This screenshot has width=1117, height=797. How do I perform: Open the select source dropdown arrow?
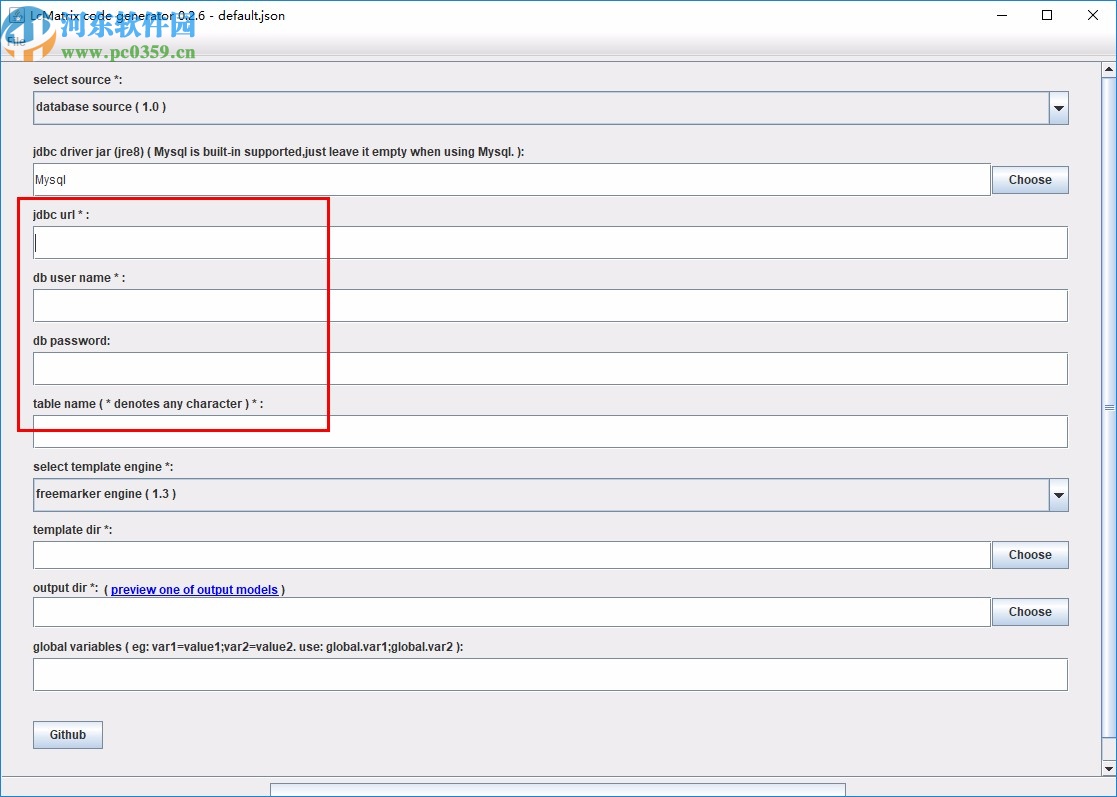pos(1059,108)
